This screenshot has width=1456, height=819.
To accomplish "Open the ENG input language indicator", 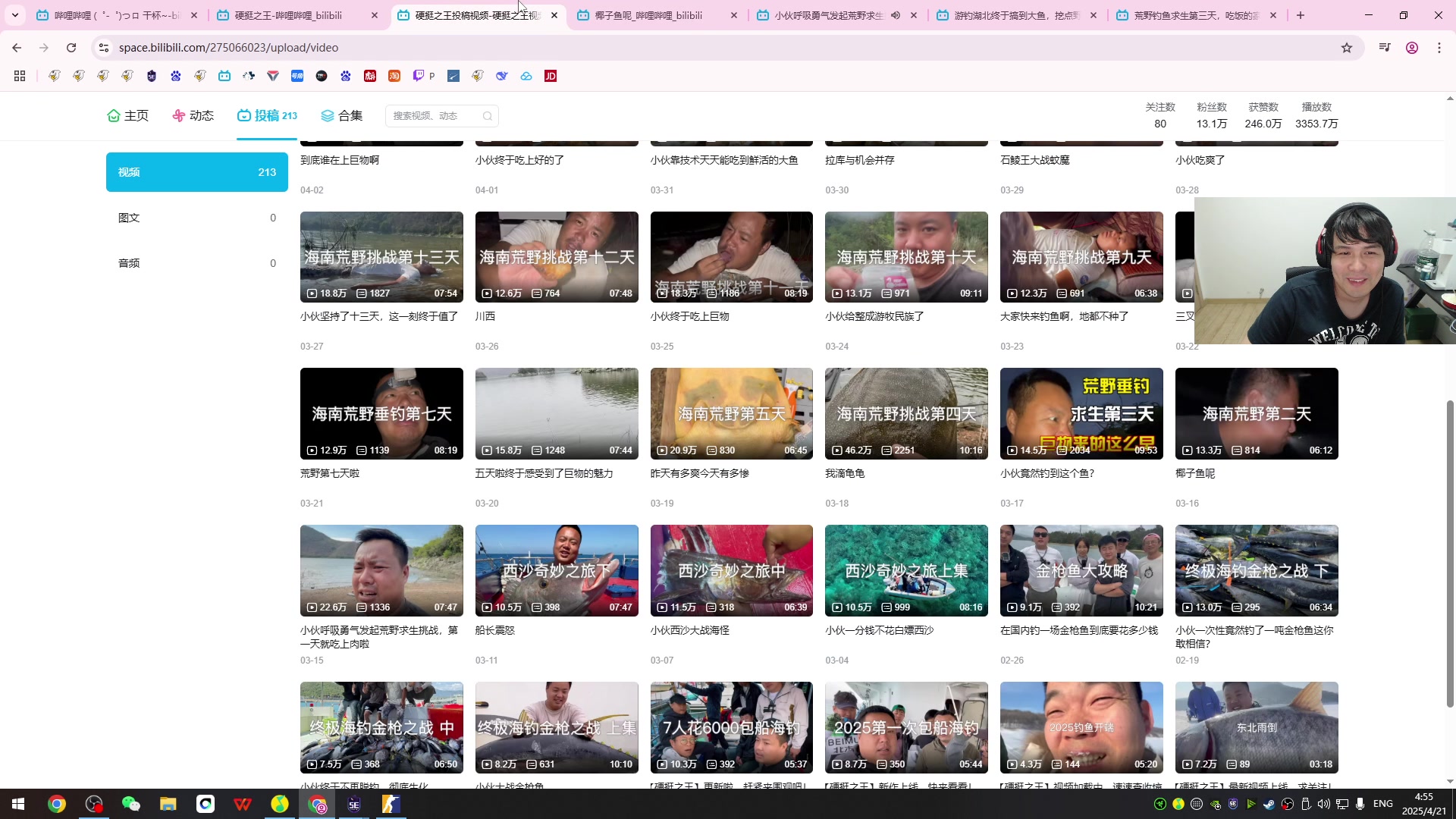I will click(1383, 804).
